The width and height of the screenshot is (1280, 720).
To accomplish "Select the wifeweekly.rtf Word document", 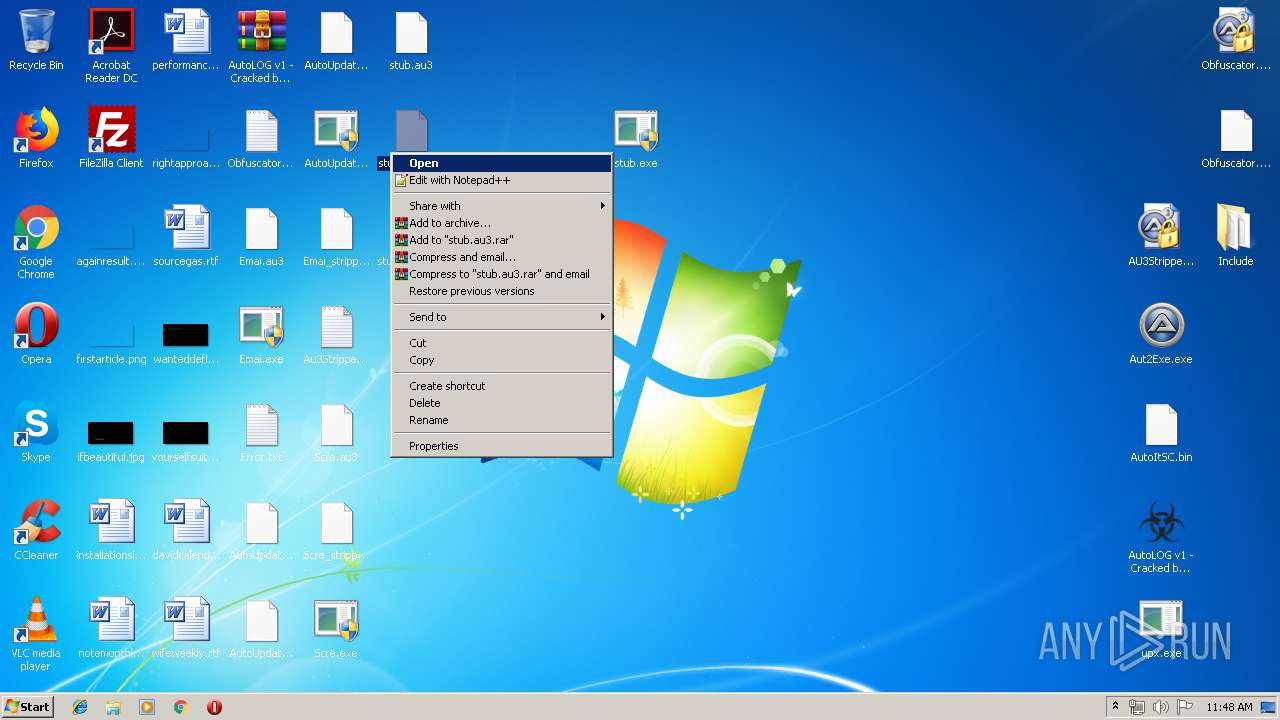I will coord(186,628).
